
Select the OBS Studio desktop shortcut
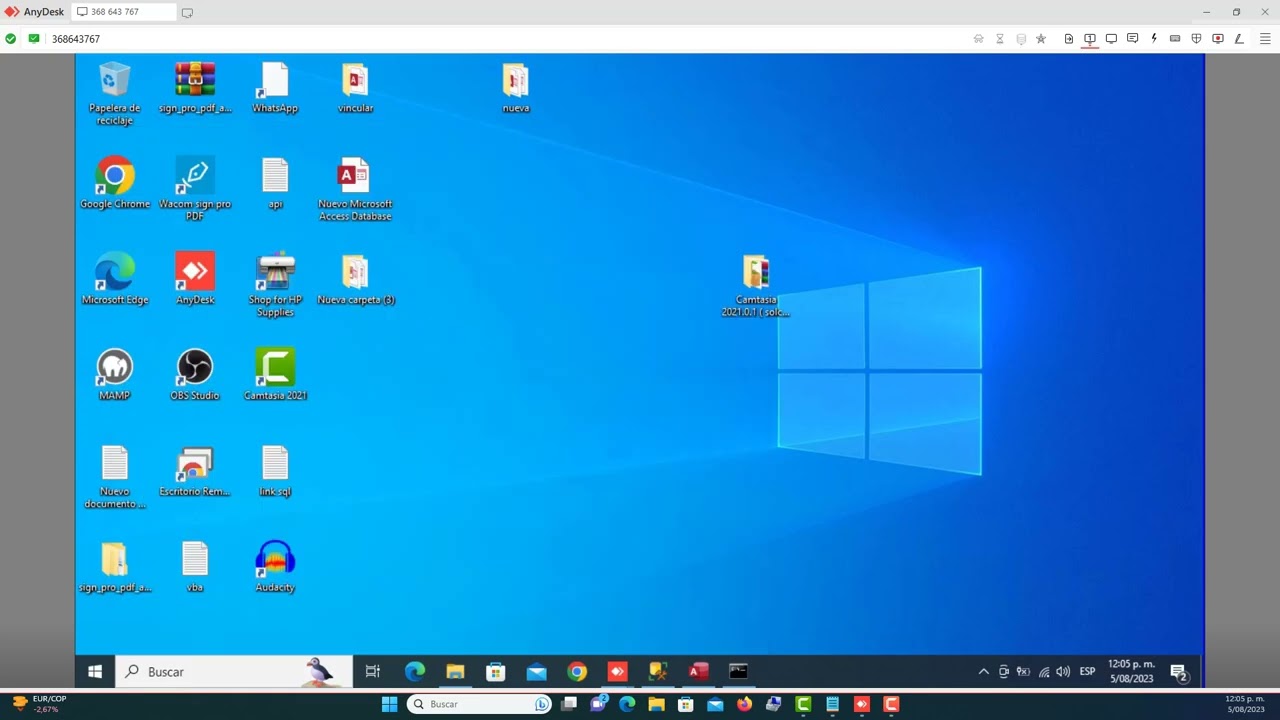[195, 375]
